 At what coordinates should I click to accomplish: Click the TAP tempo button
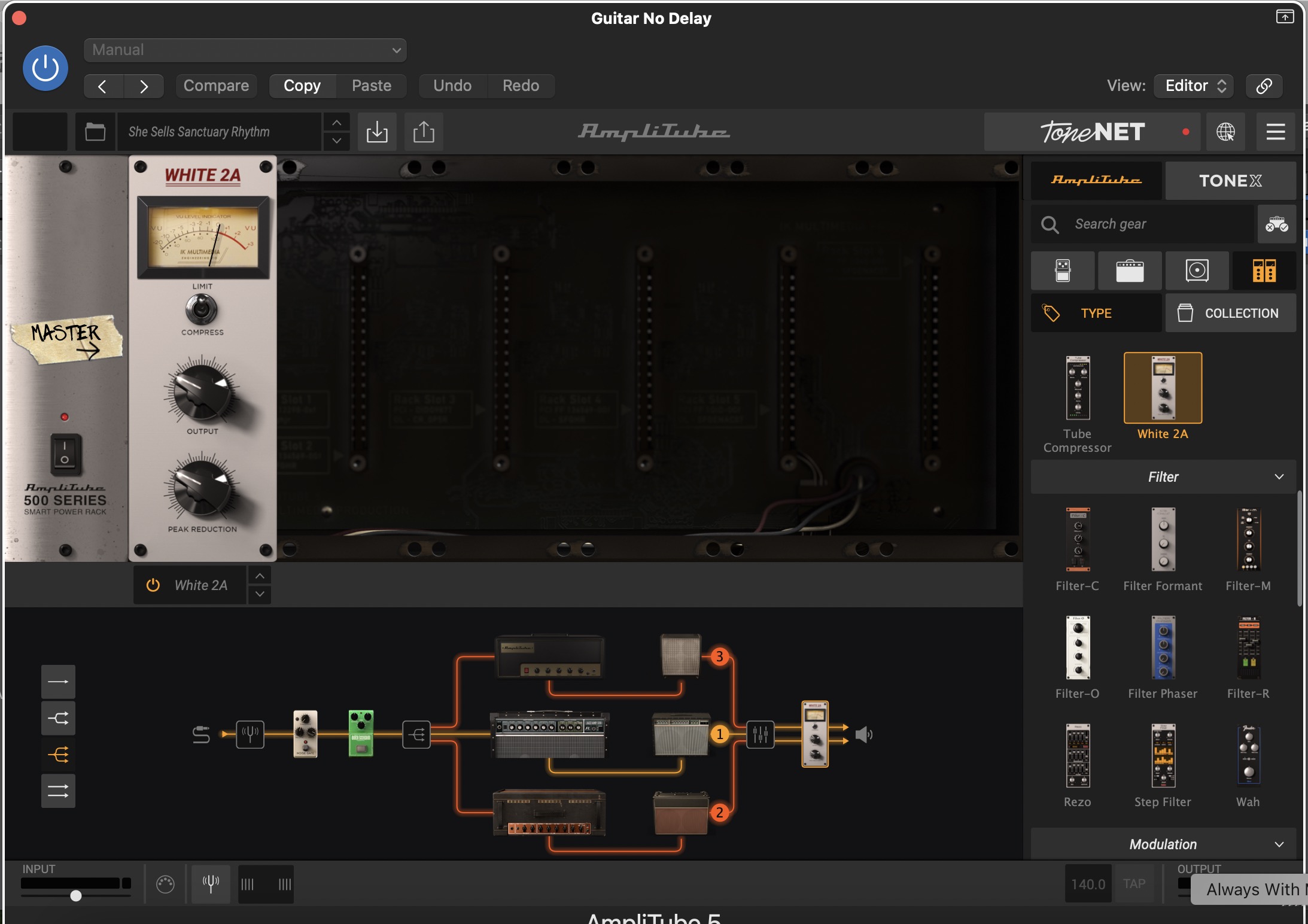click(x=1134, y=884)
